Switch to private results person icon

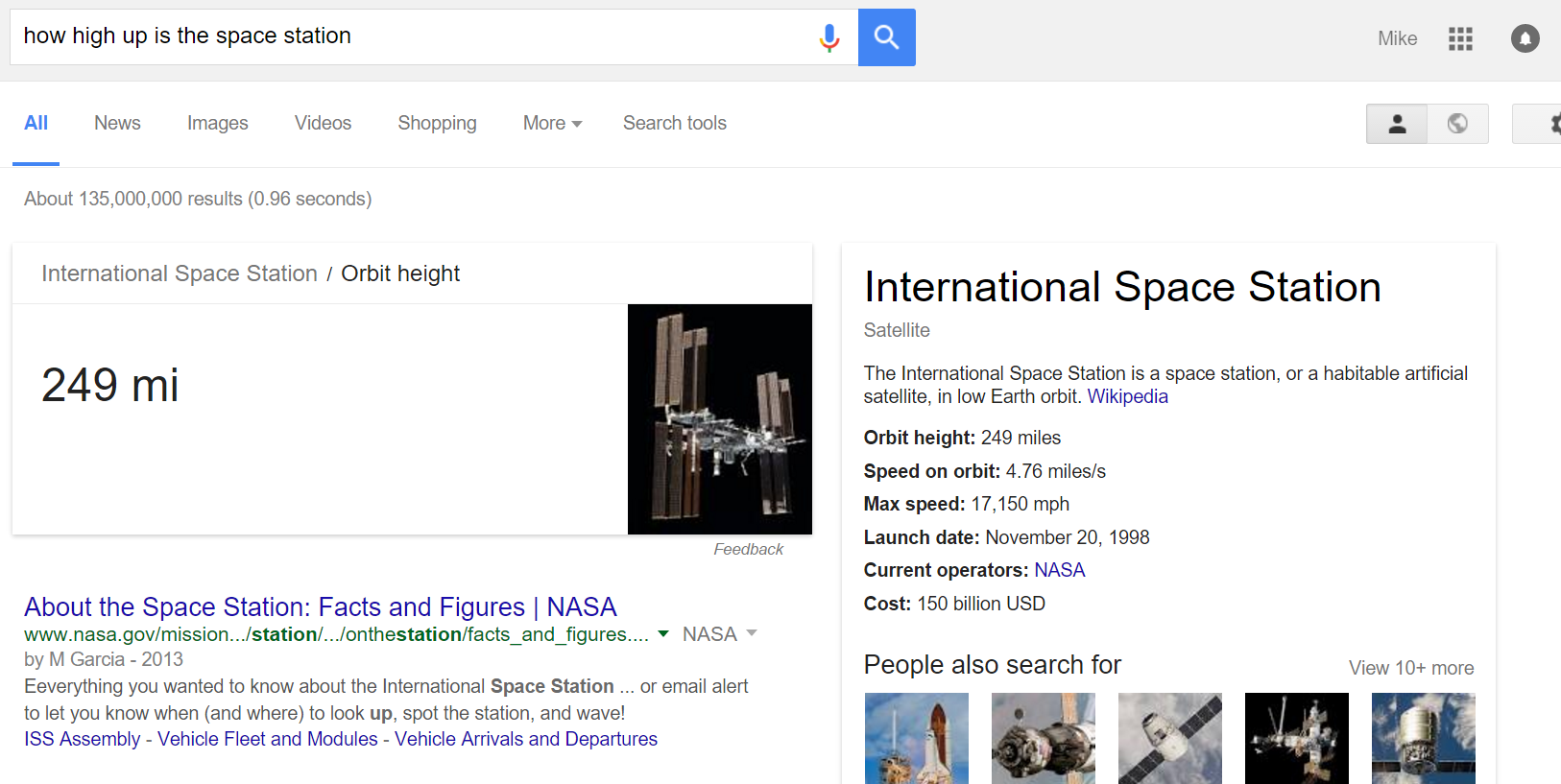tap(1397, 124)
